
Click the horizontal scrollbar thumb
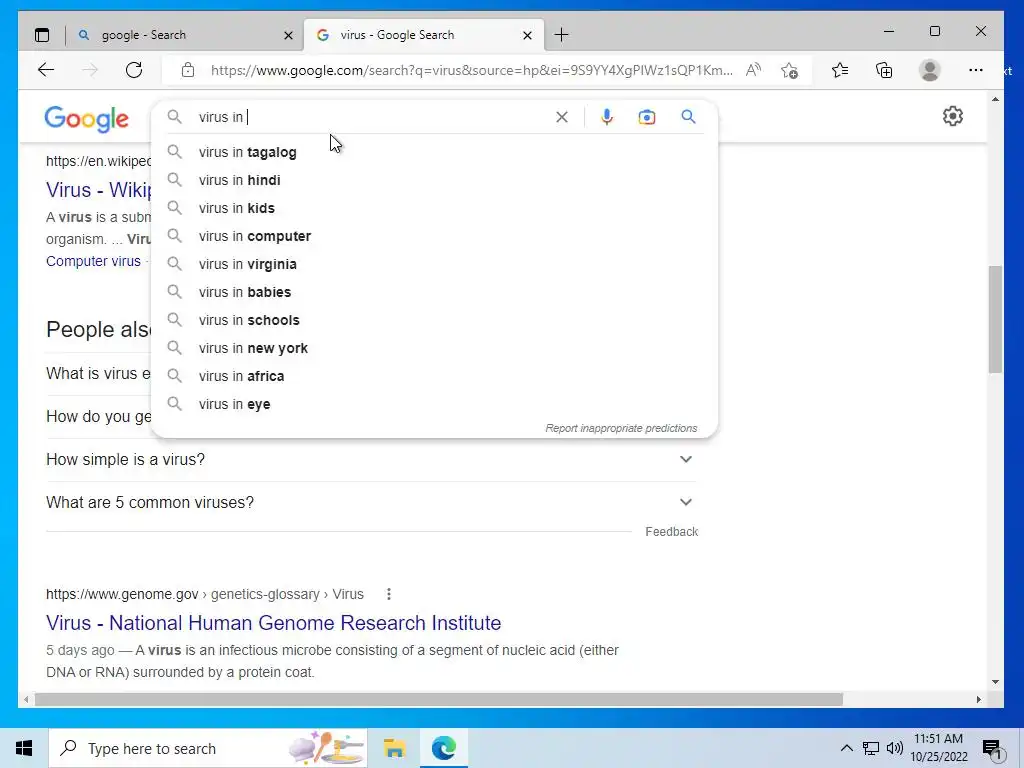click(x=439, y=699)
